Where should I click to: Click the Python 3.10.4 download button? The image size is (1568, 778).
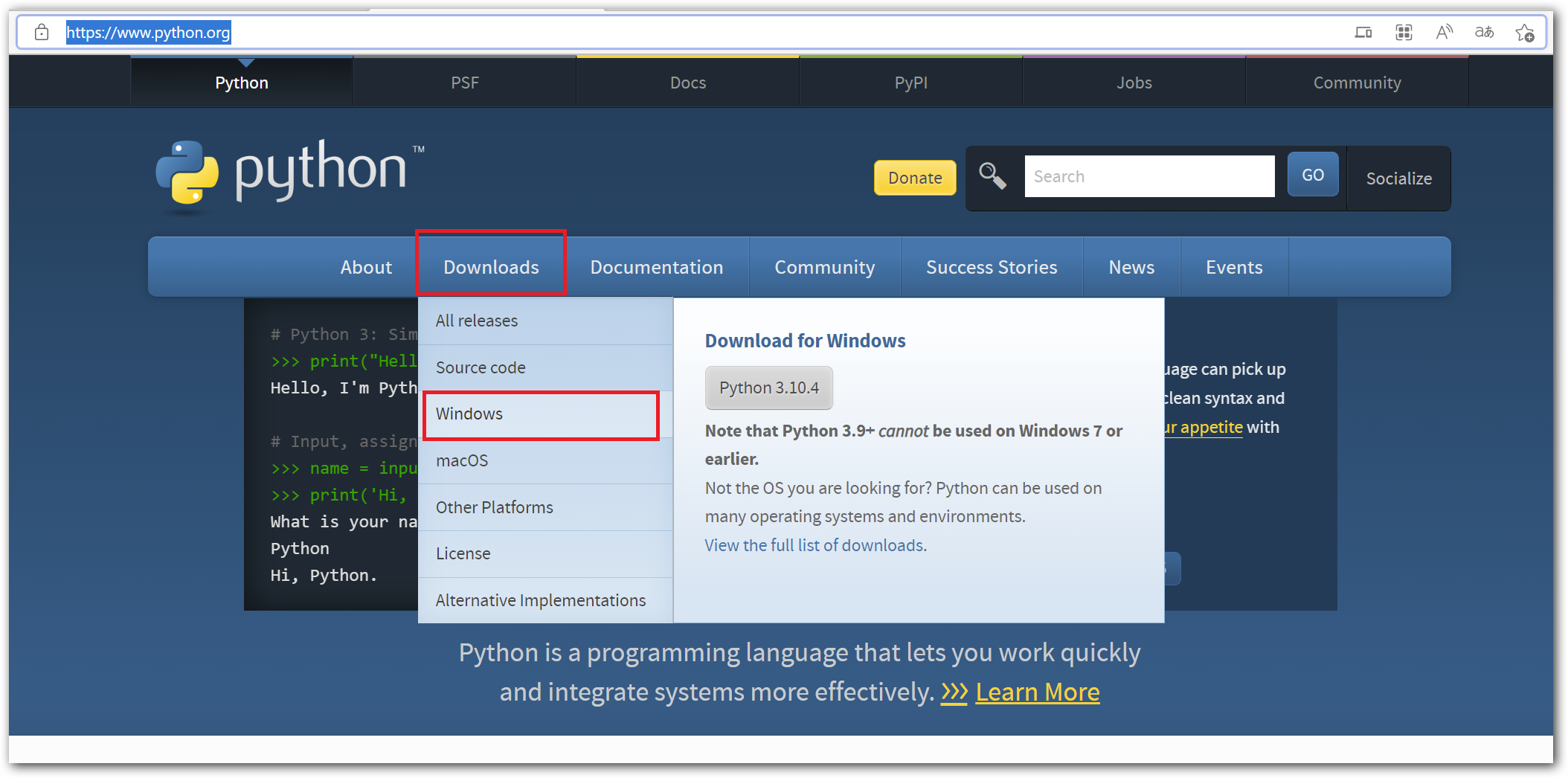pyautogui.click(x=768, y=388)
